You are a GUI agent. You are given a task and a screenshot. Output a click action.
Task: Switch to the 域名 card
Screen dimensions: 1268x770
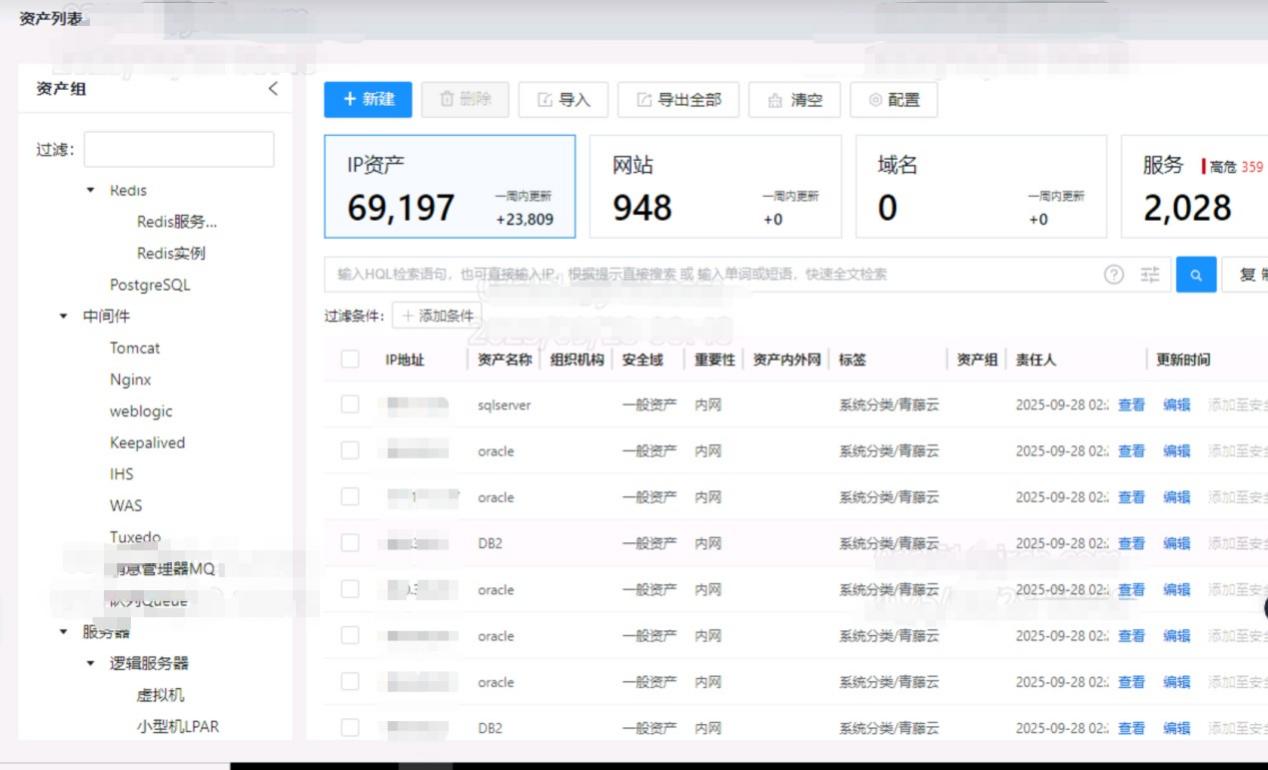coord(981,187)
